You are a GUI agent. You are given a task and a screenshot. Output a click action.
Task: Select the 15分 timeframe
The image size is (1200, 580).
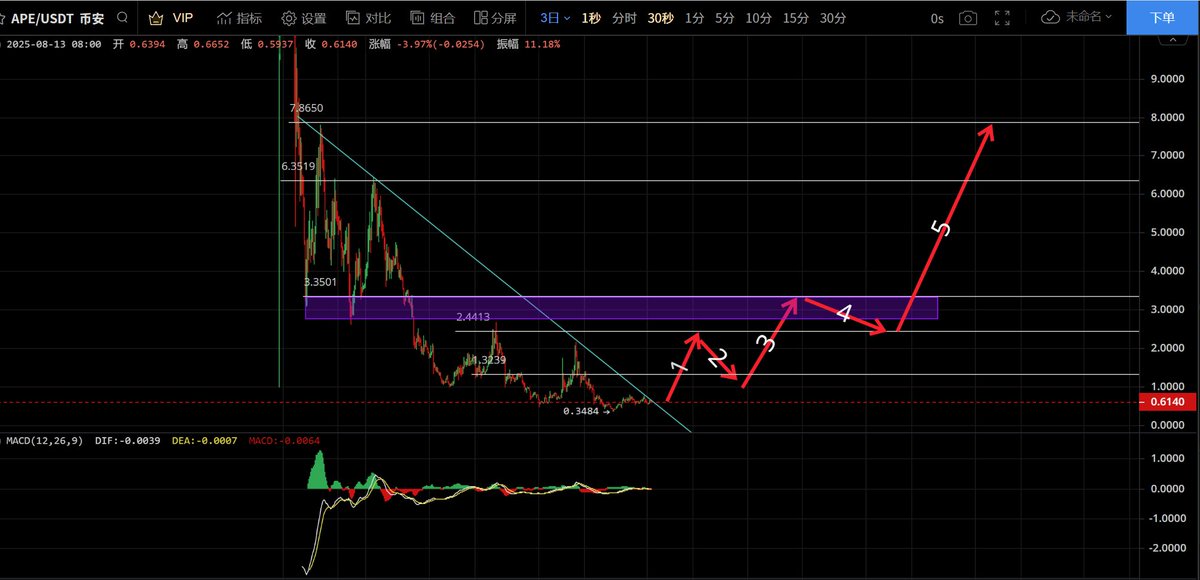(x=796, y=18)
